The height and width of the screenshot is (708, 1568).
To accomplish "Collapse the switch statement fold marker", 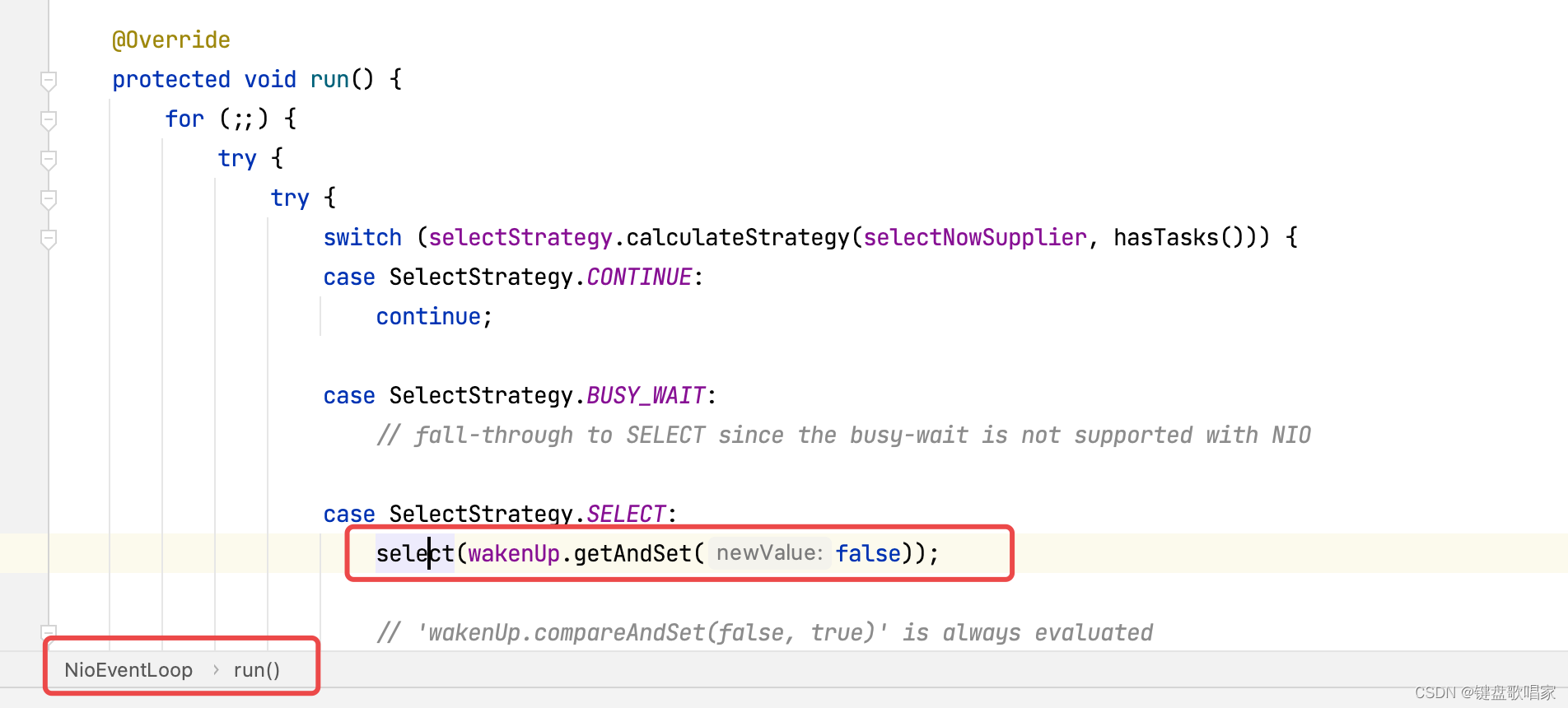I will tap(49, 239).
